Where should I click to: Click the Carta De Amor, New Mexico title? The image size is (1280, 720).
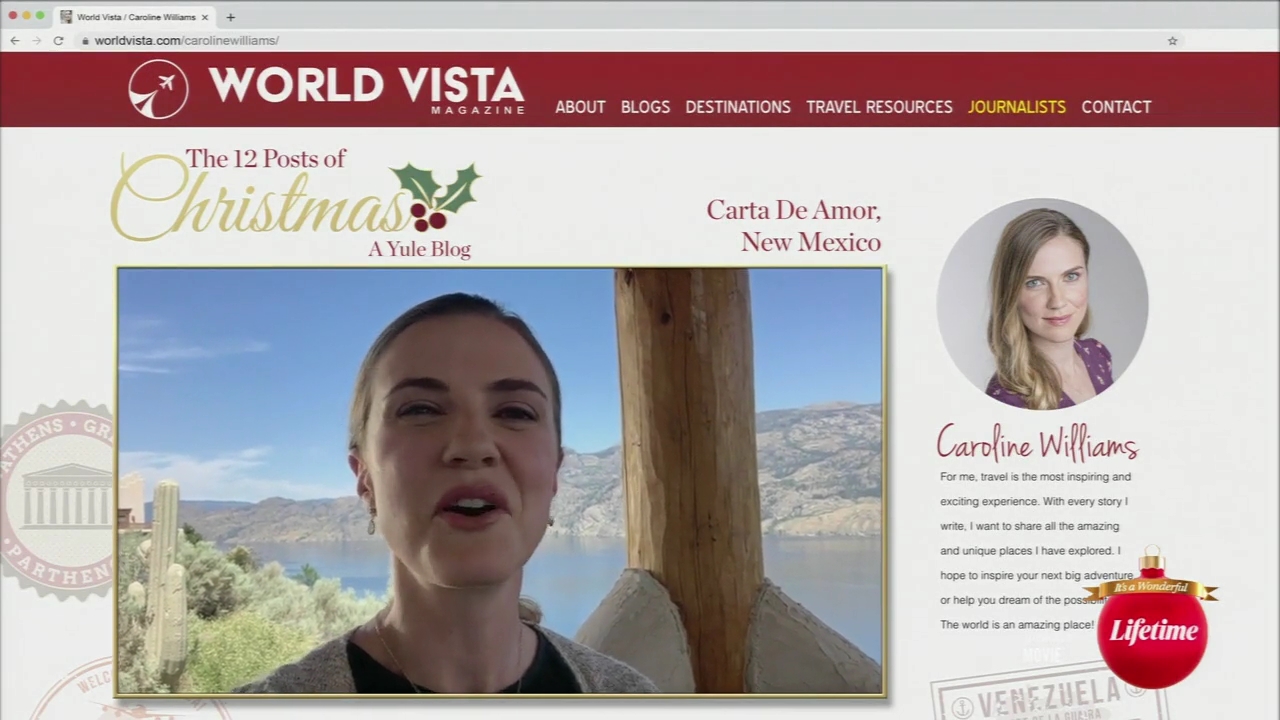794,226
